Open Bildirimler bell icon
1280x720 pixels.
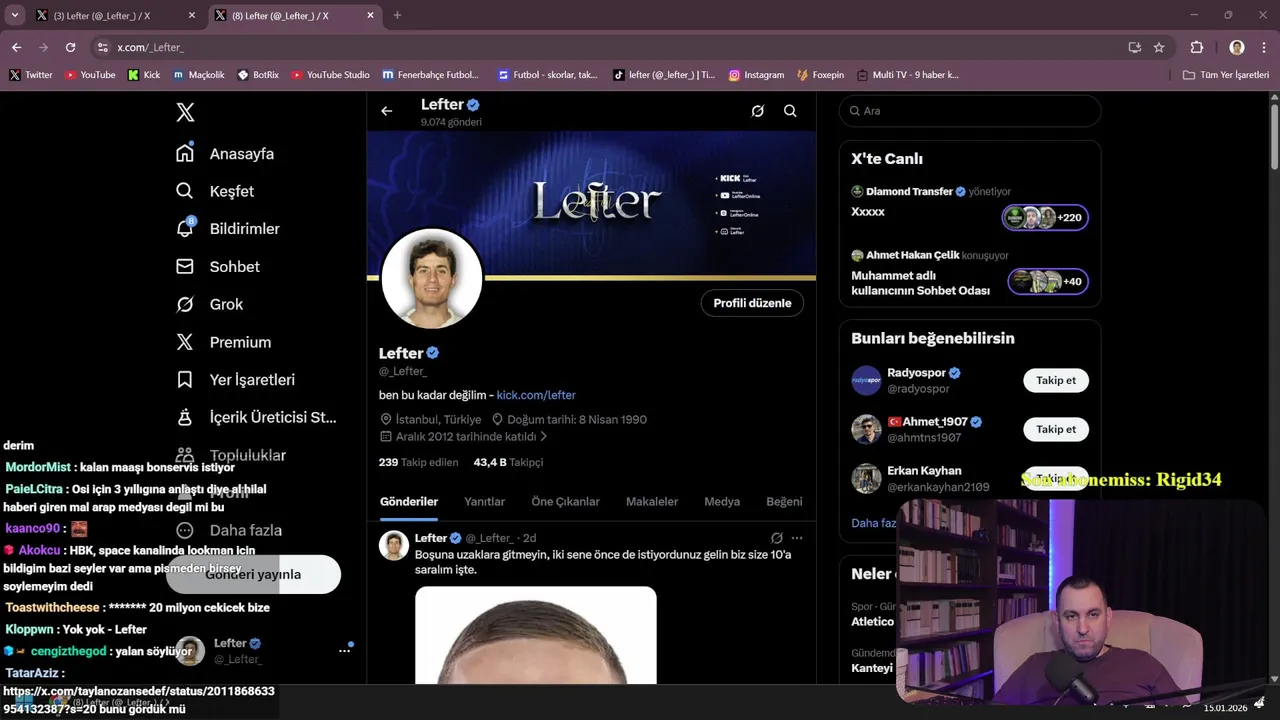click(x=185, y=228)
